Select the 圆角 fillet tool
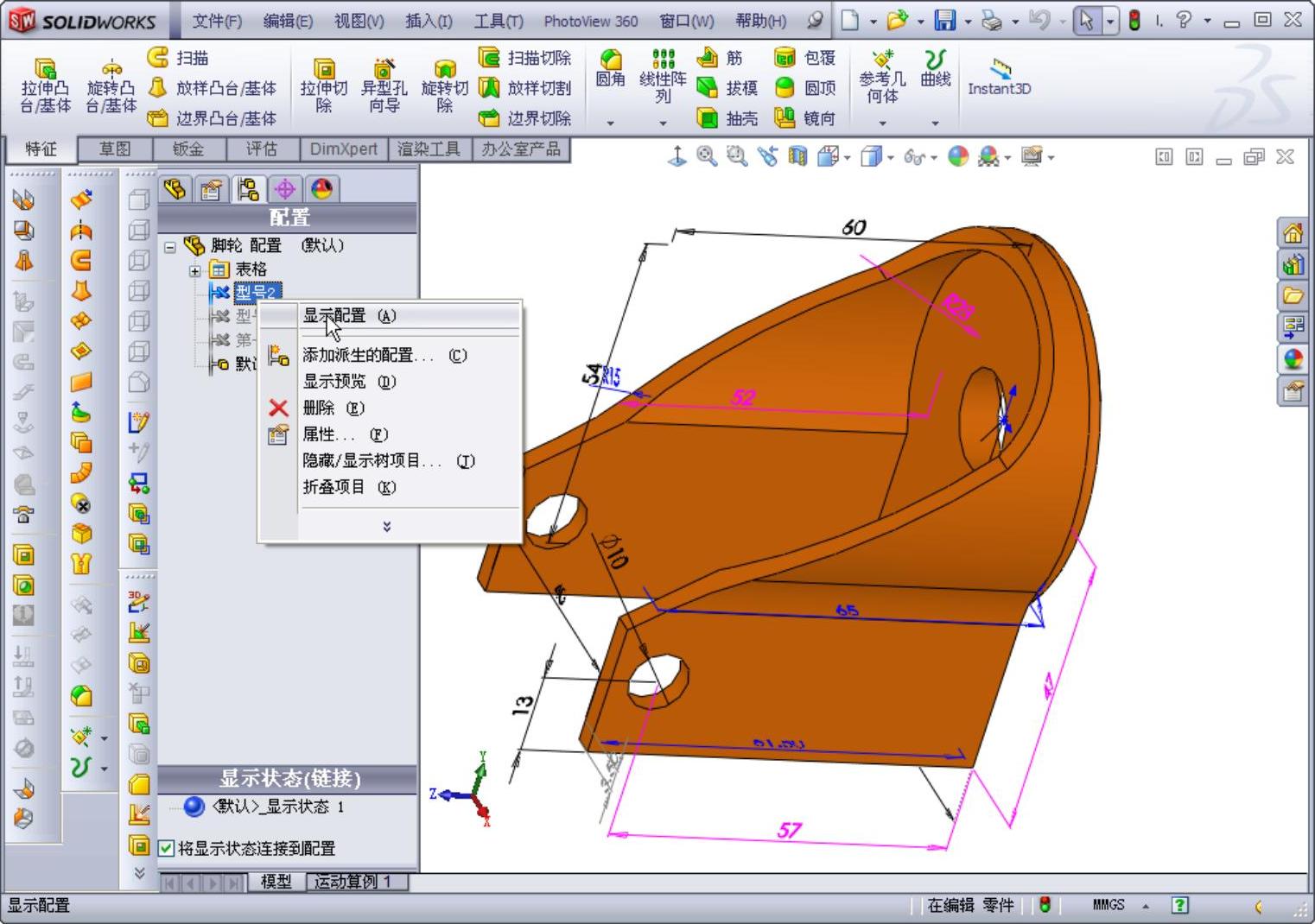Viewport: 1315px width, 924px height. 610,68
